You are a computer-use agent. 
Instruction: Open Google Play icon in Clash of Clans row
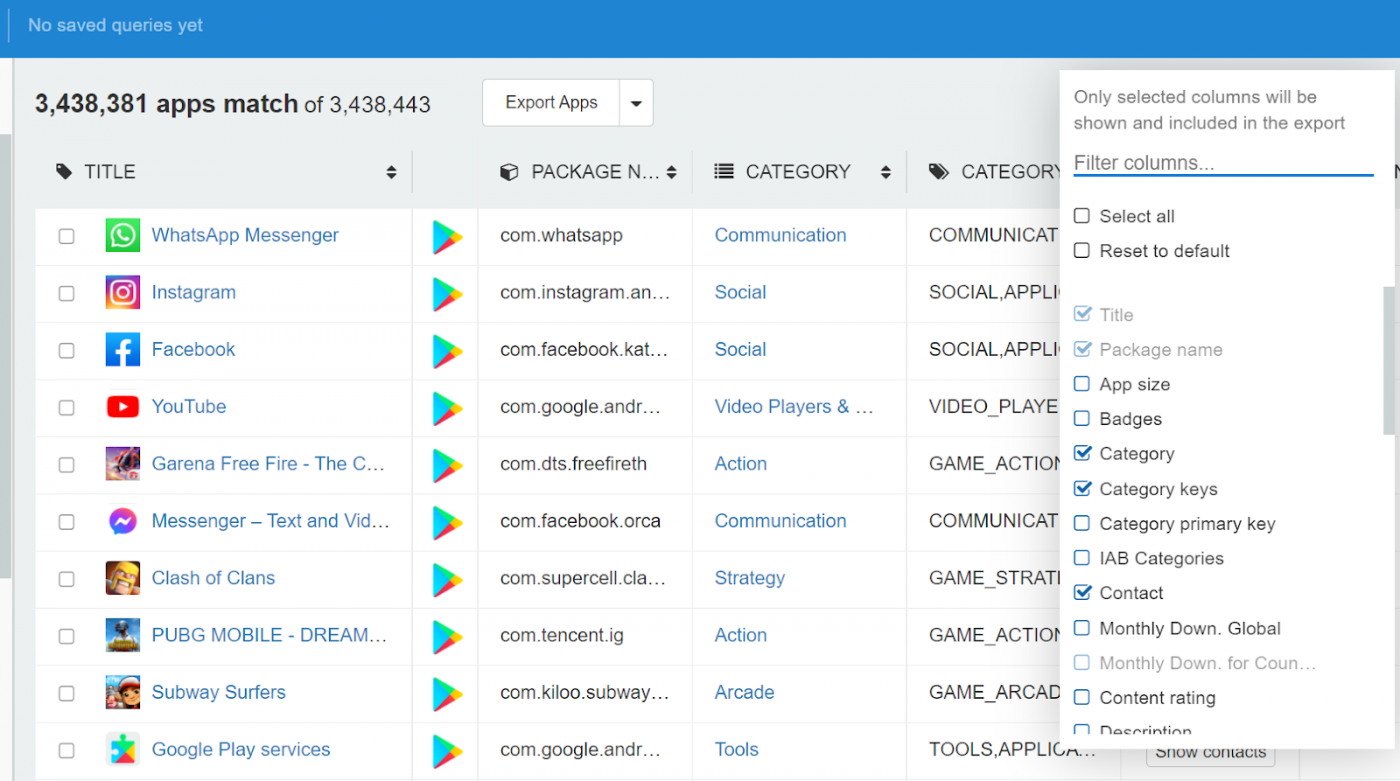tap(447, 579)
